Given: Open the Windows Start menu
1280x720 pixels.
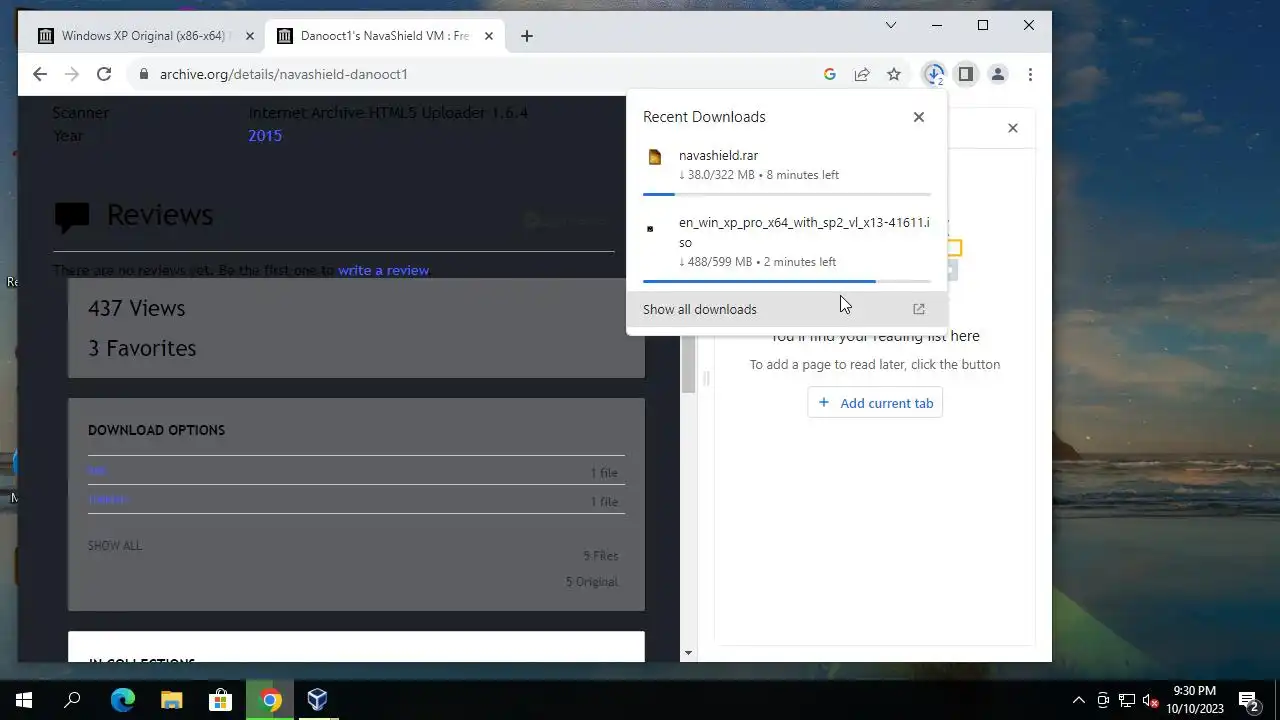Looking at the screenshot, I should 24,700.
